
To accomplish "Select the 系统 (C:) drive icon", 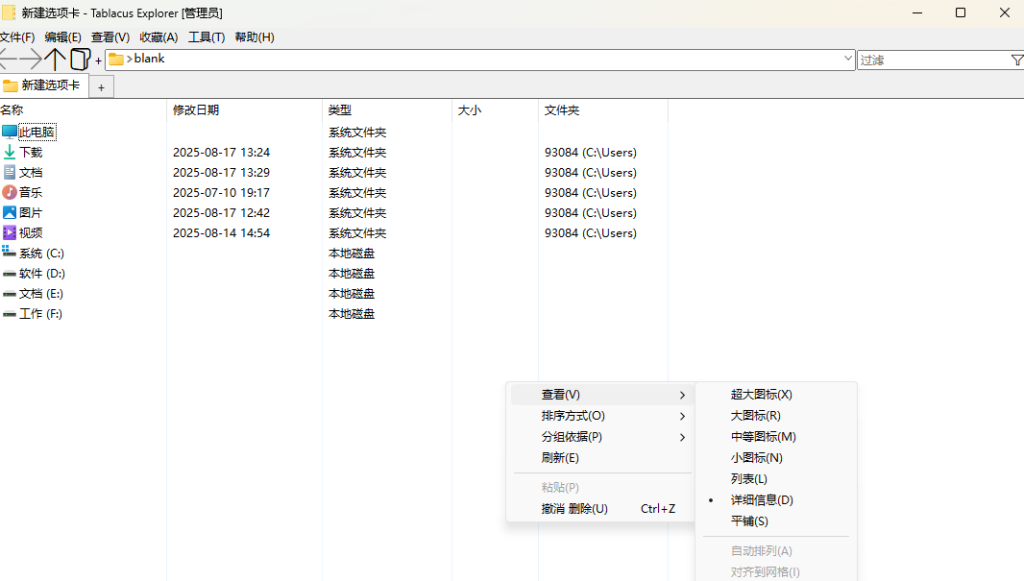I will pos(10,253).
